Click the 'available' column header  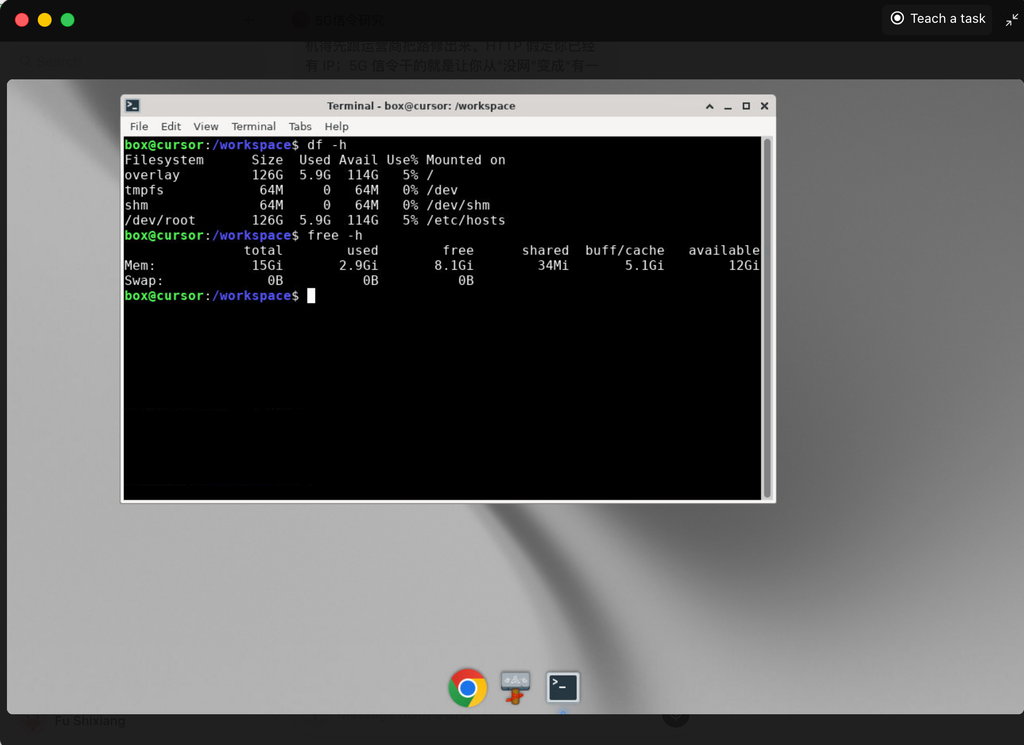click(x=724, y=250)
